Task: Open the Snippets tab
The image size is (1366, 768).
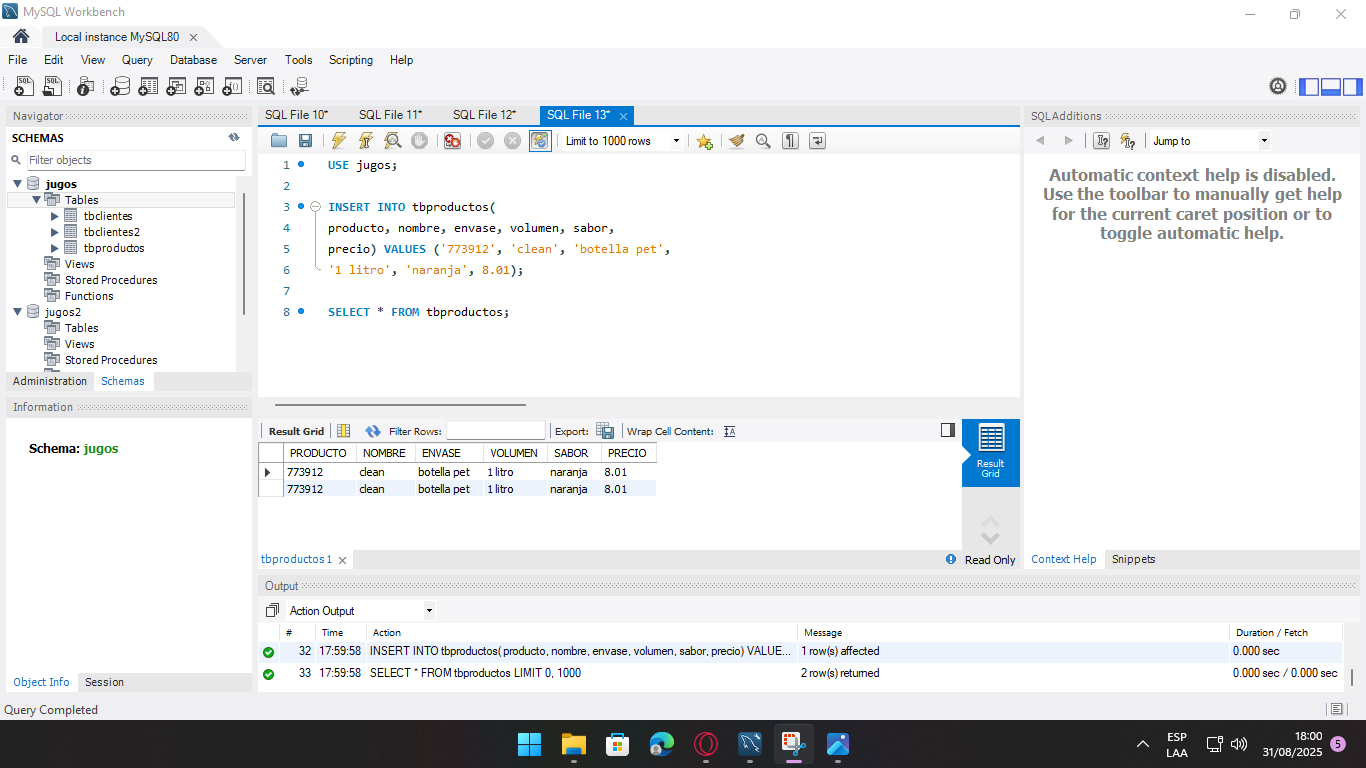Action: [1133, 559]
